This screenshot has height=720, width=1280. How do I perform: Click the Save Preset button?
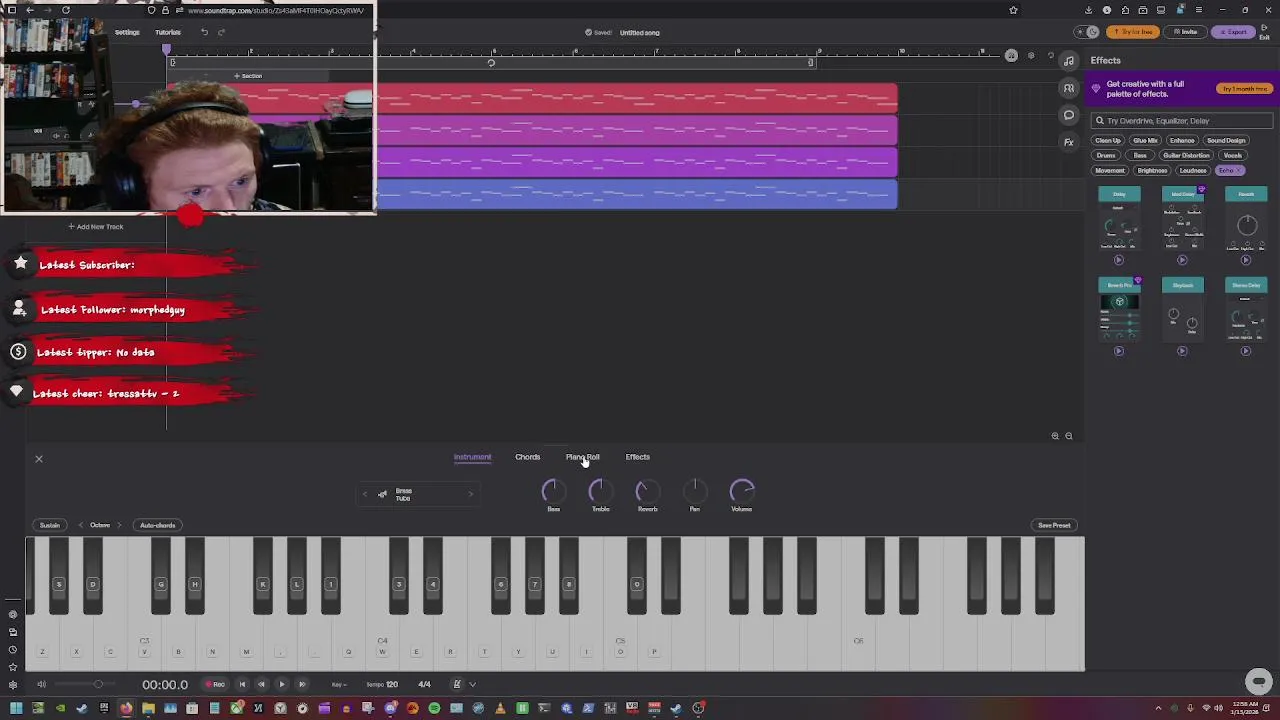click(x=1054, y=525)
